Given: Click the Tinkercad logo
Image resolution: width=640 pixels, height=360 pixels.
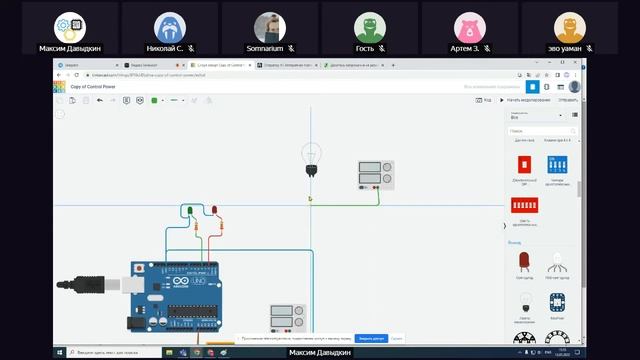Looking at the screenshot, I should (59, 87).
